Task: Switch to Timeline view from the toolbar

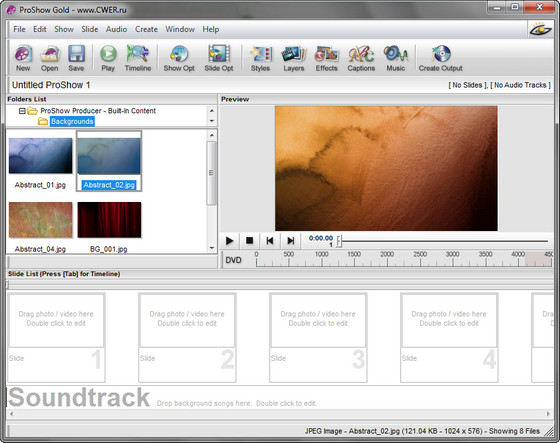Action: tap(138, 58)
